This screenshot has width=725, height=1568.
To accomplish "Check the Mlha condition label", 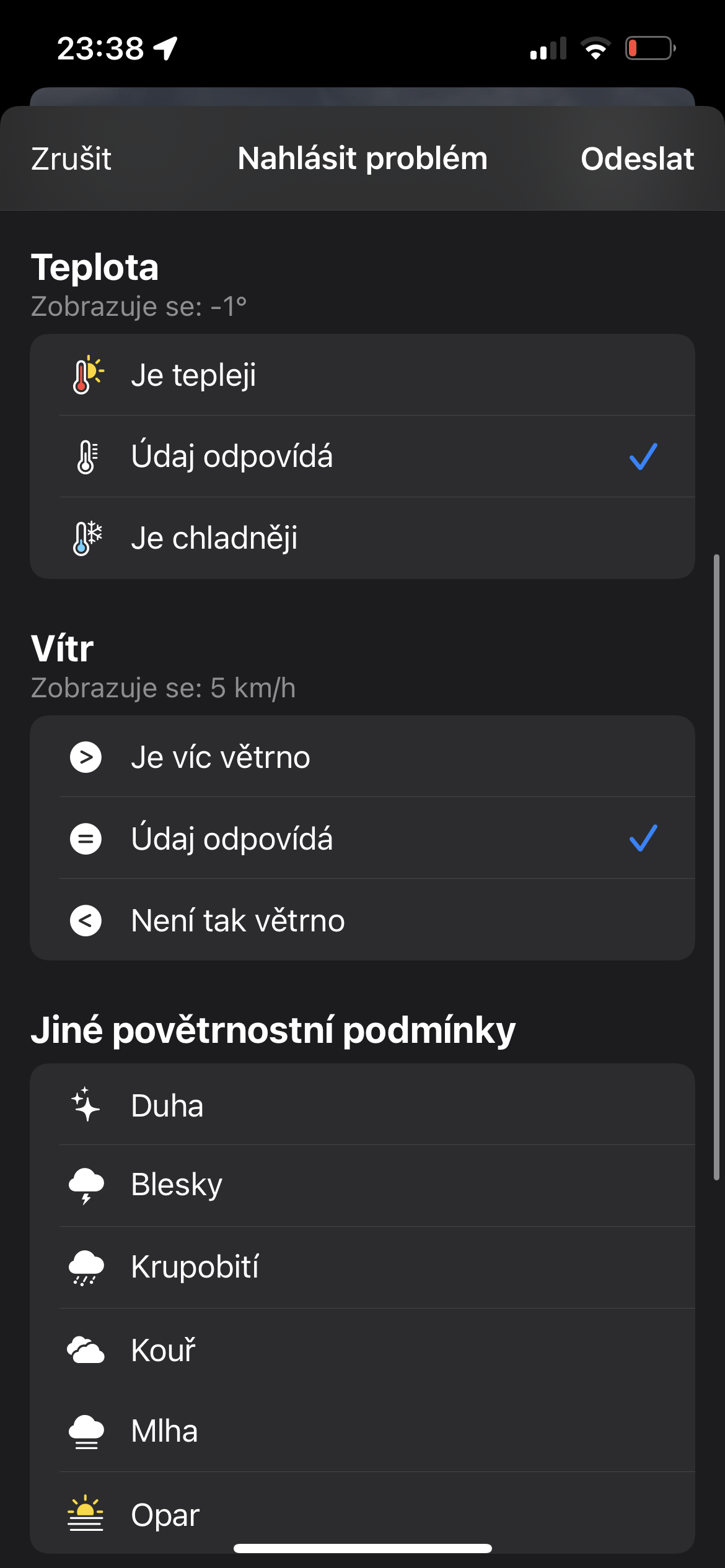I will click(x=164, y=1431).
